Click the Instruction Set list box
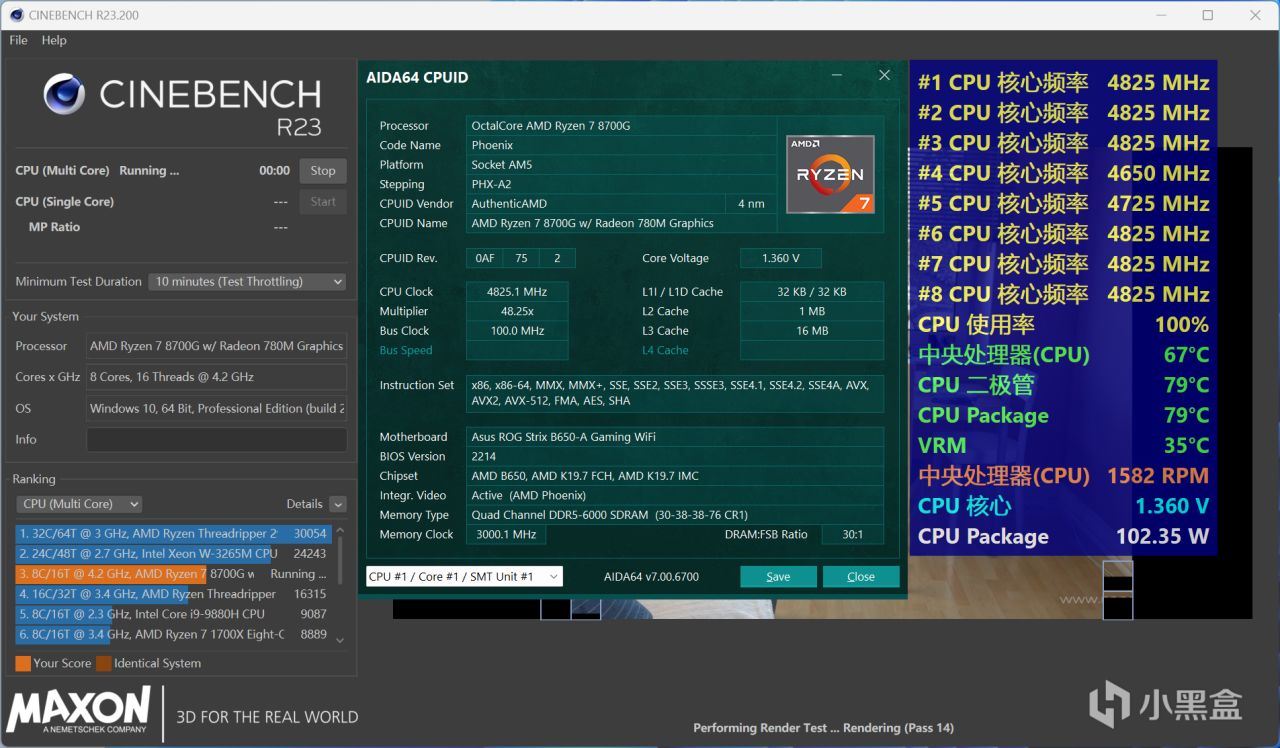Screen dimensions: 1280x748 [675, 393]
